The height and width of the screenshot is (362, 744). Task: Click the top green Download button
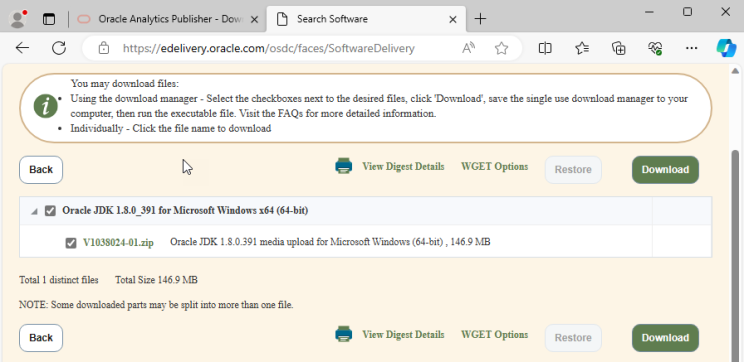point(665,170)
